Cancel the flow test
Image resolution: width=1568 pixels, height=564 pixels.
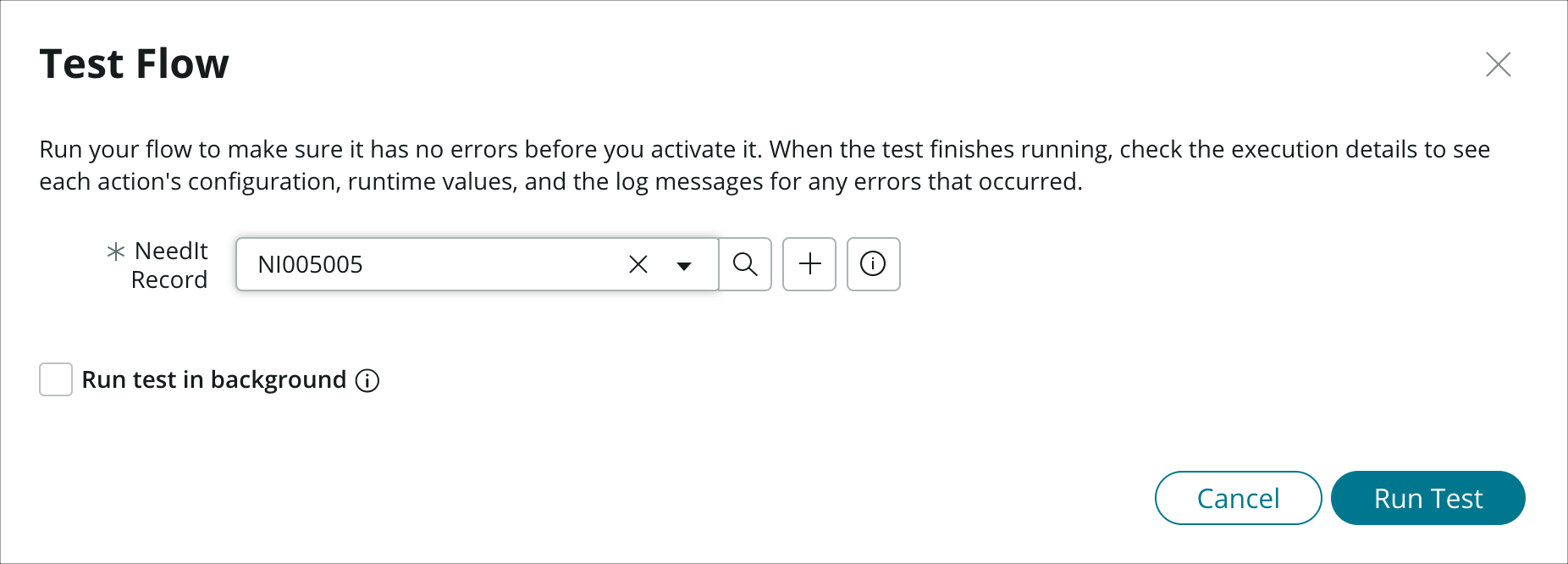point(1238,498)
